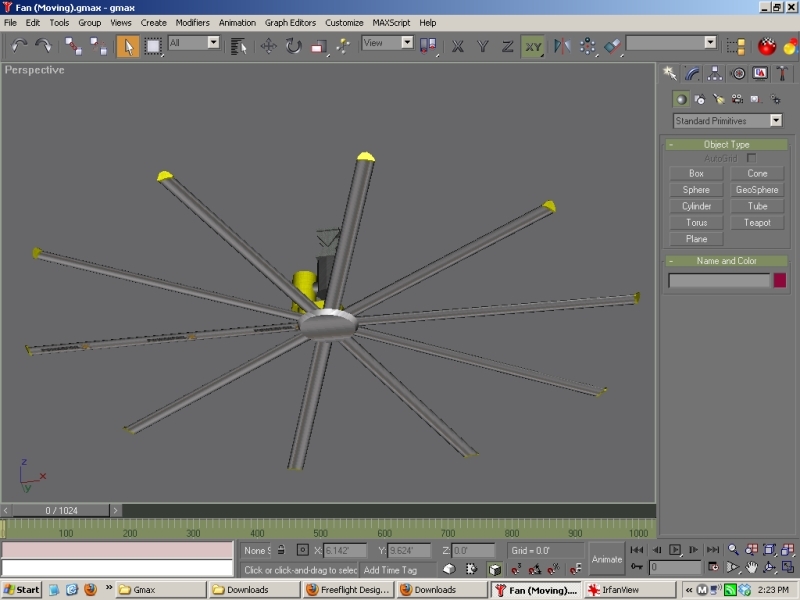Screen dimensions: 800x600
Task: Collapse the Object Type rollout
Action: 727,144
